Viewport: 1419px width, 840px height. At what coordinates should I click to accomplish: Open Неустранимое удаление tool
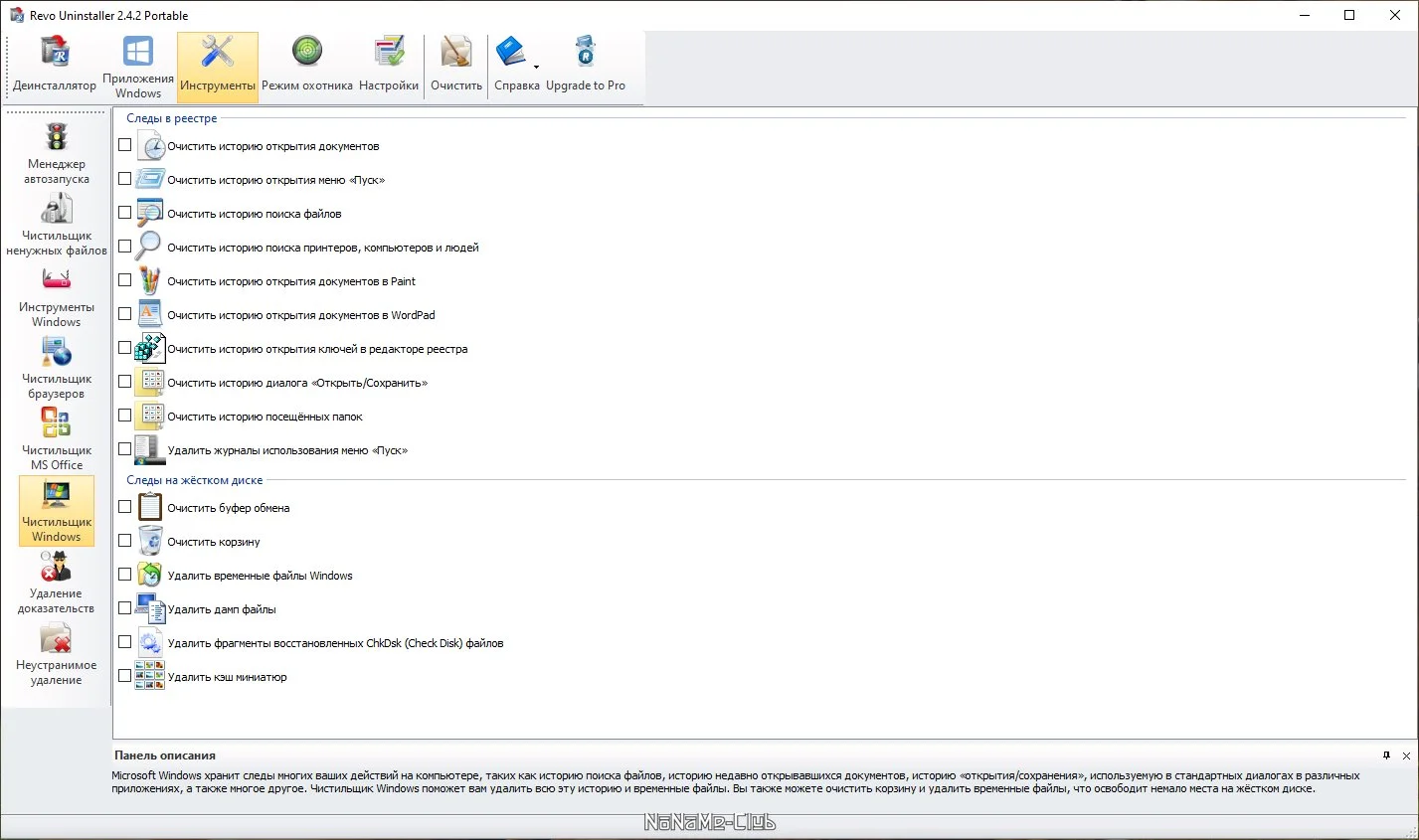click(57, 653)
